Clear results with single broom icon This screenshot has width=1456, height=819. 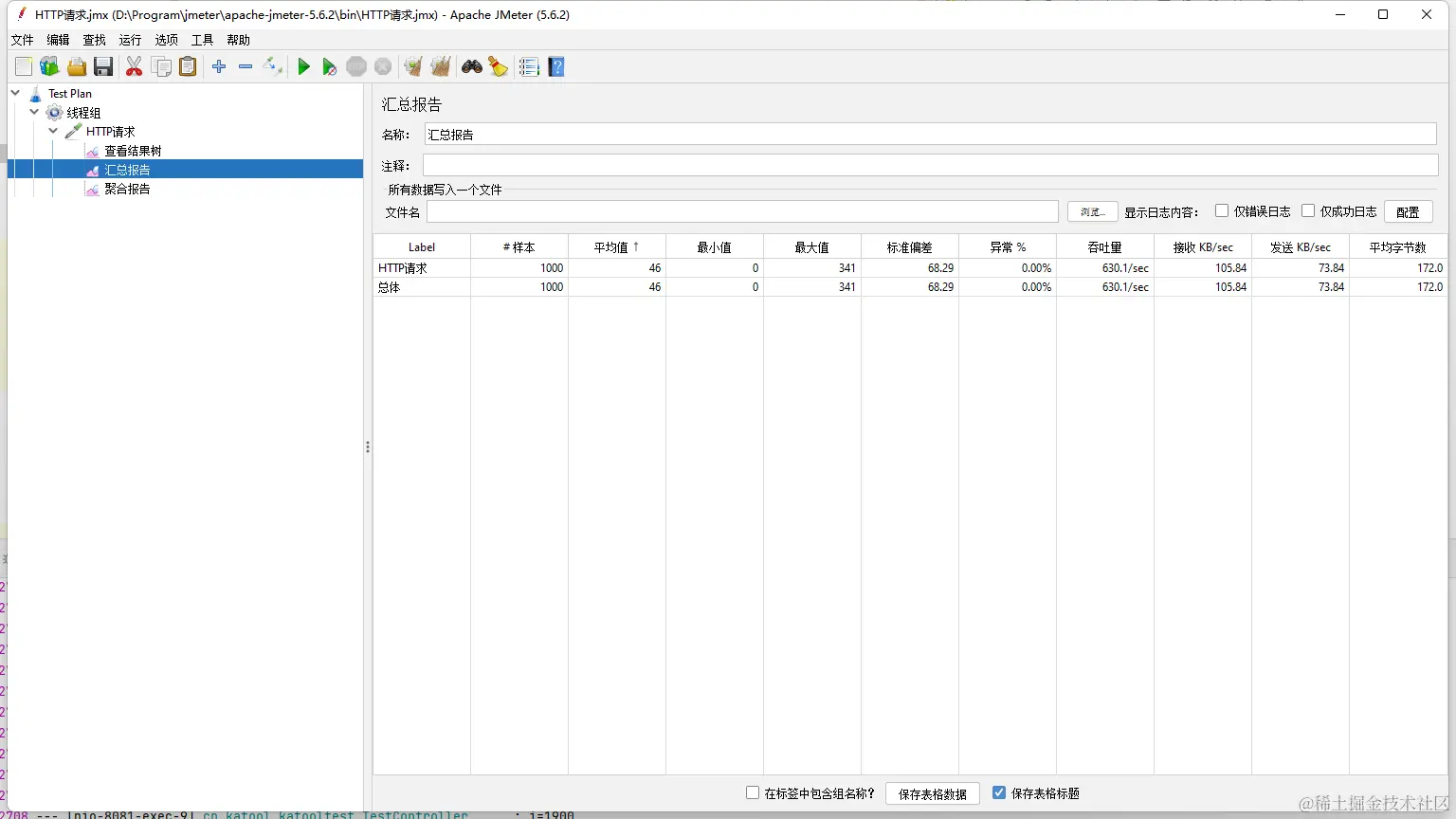click(412, 66)
